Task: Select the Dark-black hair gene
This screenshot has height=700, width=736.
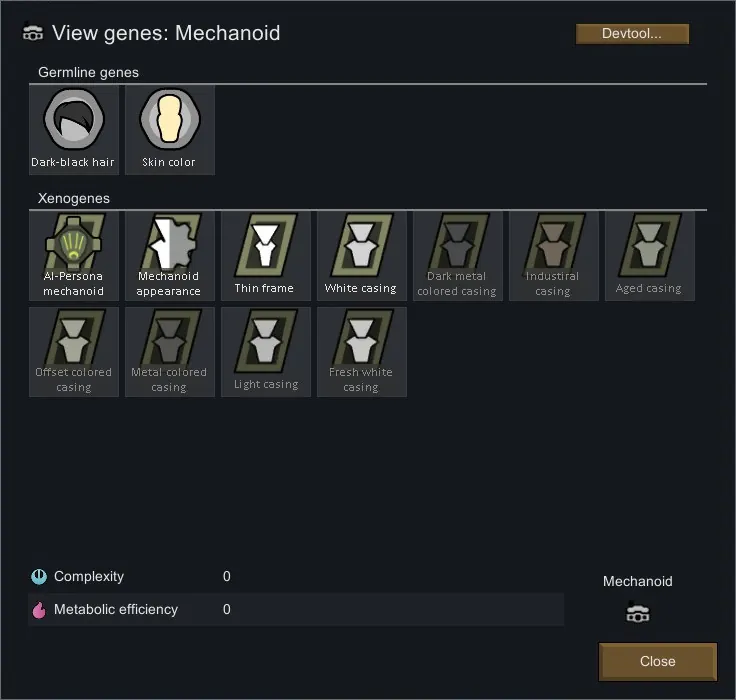Action: (74, 130)
